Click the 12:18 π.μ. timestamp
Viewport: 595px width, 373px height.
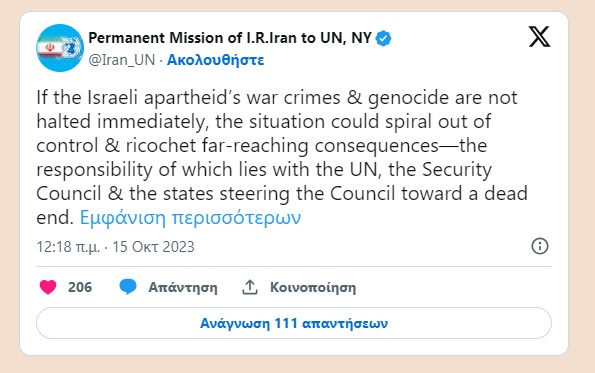click(x=68, y=247)
